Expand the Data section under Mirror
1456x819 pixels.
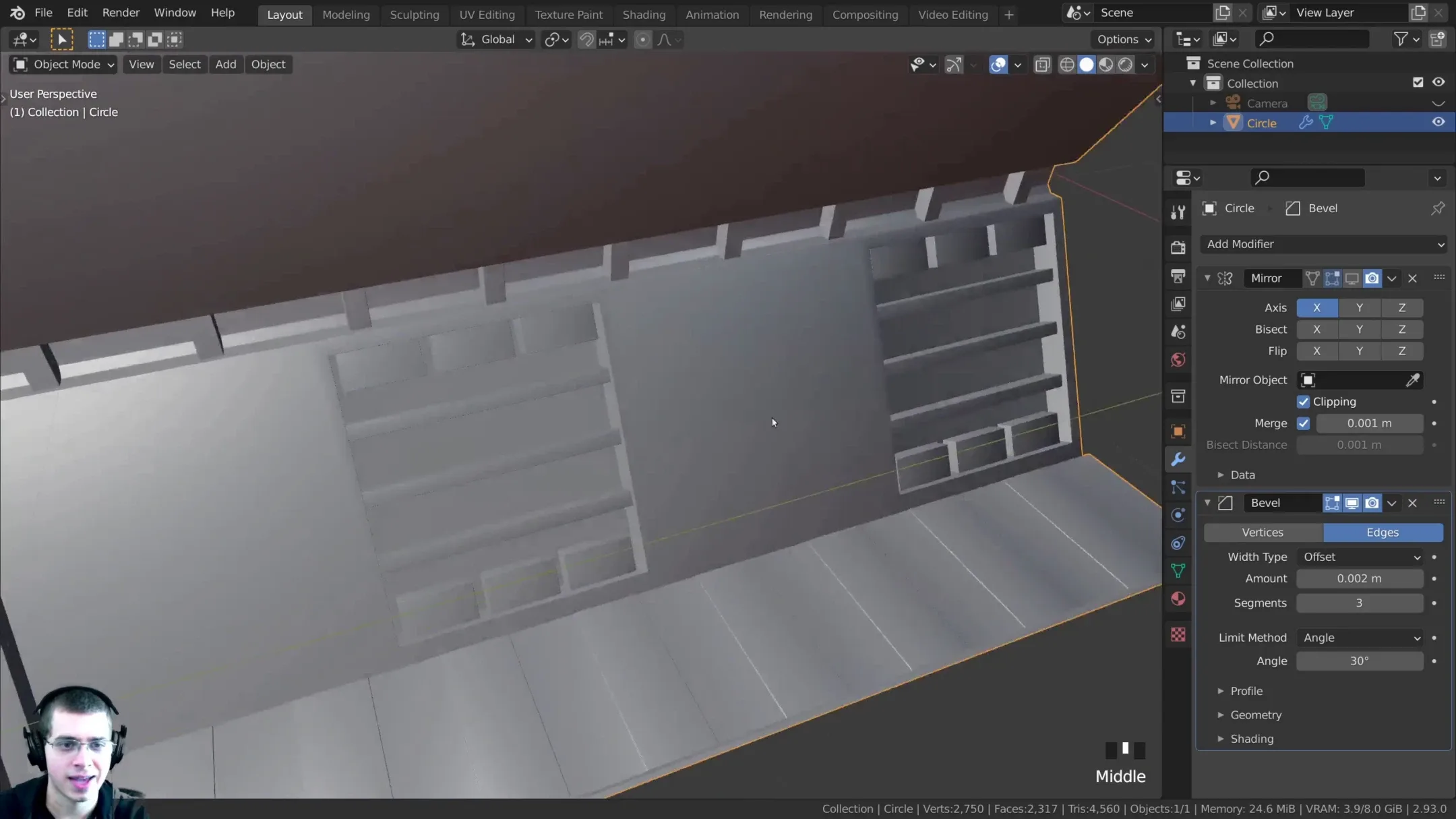(1242, 475)
